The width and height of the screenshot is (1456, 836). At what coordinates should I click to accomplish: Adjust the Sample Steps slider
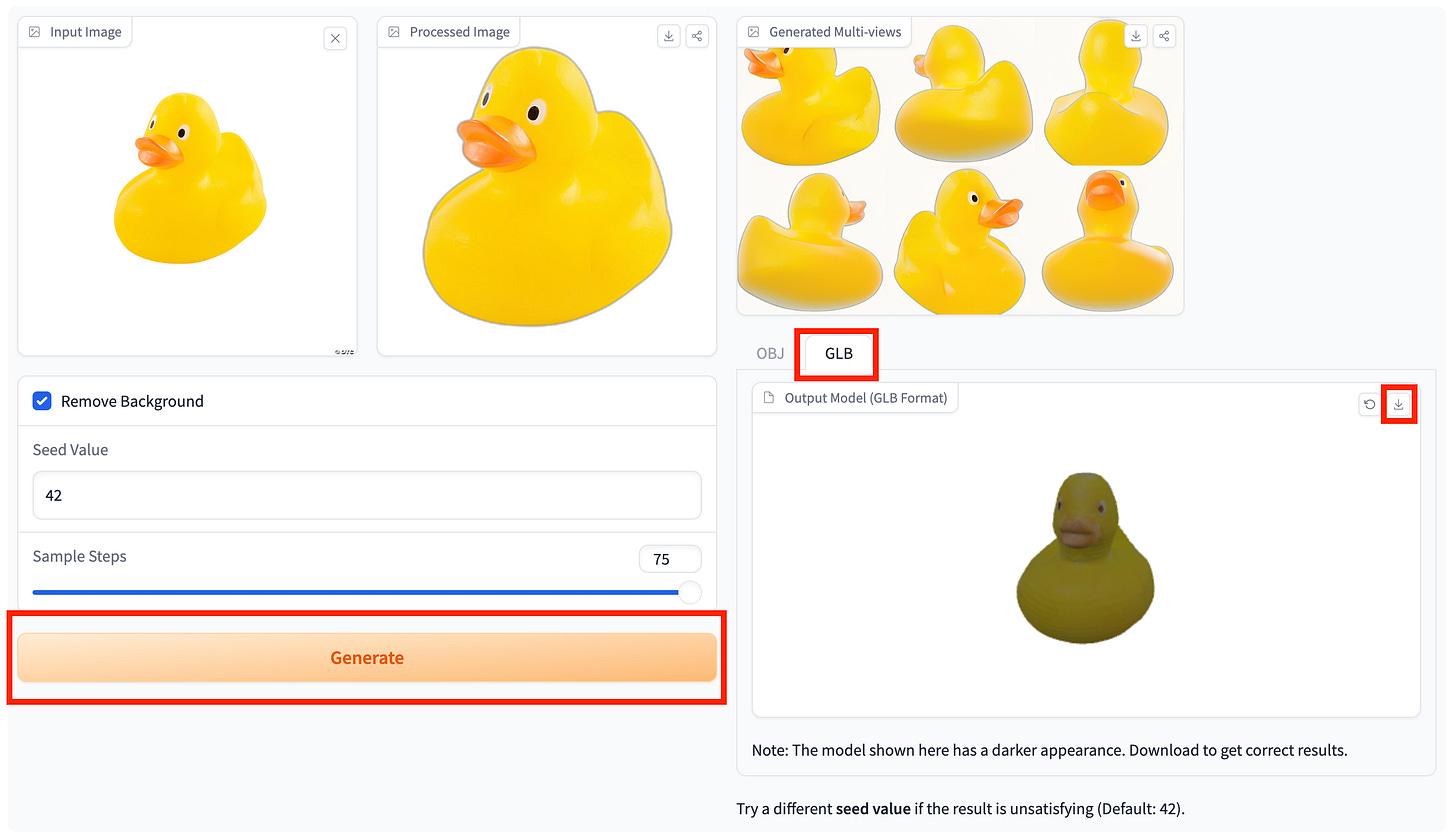click(689, 592)
